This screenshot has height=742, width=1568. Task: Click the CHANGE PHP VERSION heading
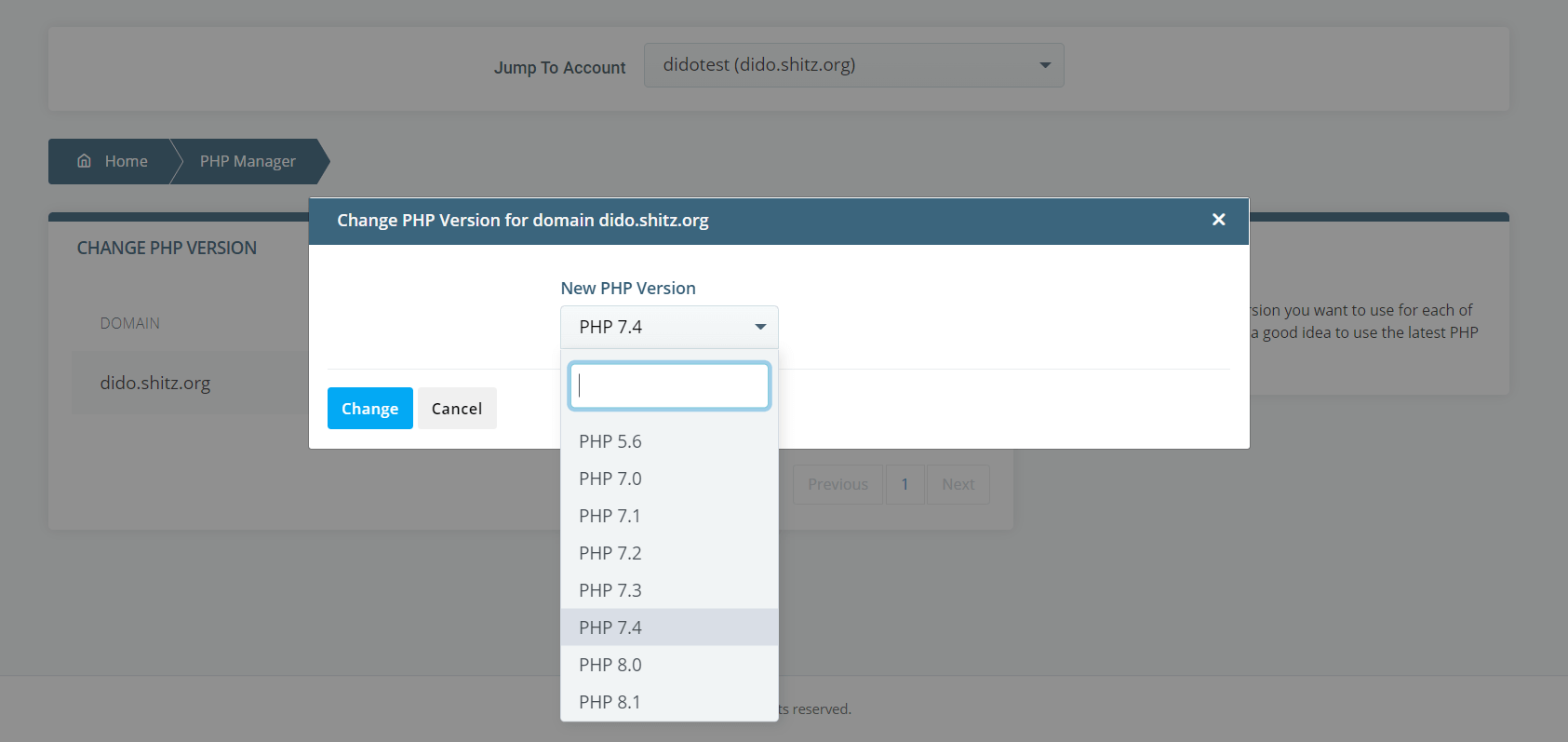pos(167,248)
